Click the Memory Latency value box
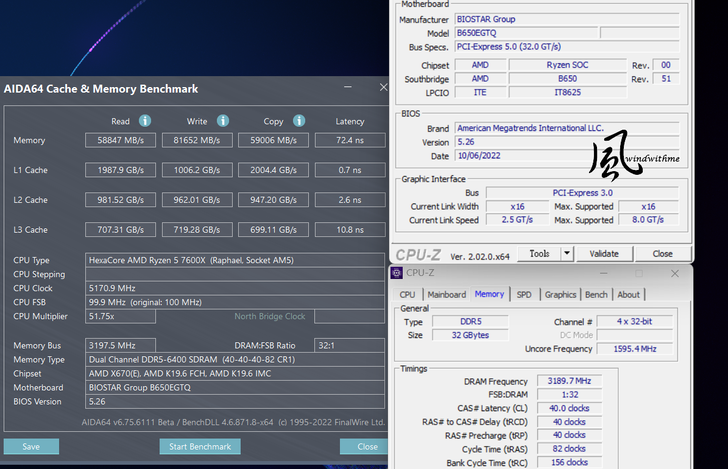 350,141
